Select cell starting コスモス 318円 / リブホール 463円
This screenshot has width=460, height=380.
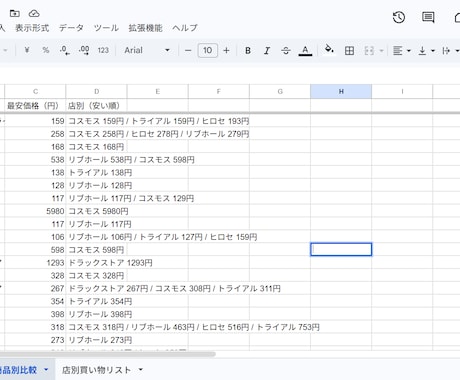click(96, 327)
